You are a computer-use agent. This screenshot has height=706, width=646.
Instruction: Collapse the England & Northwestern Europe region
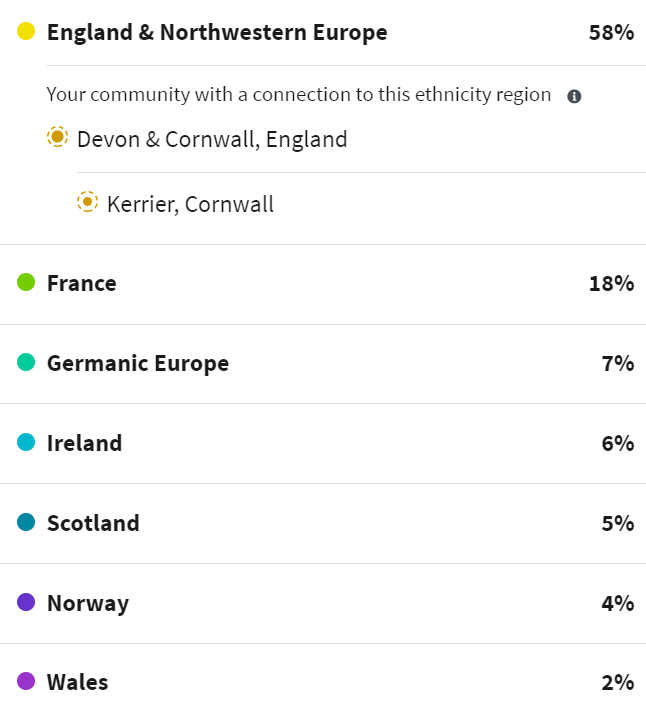(x=217, y=32)
